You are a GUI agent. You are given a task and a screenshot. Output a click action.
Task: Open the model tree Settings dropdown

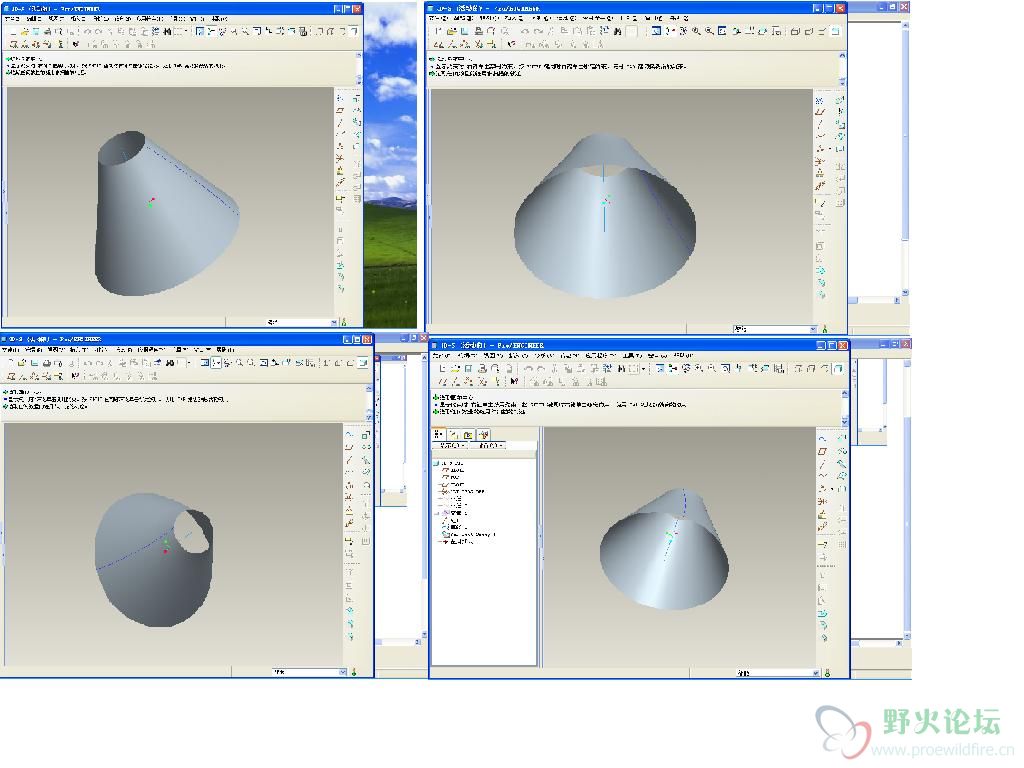point(488,445)
